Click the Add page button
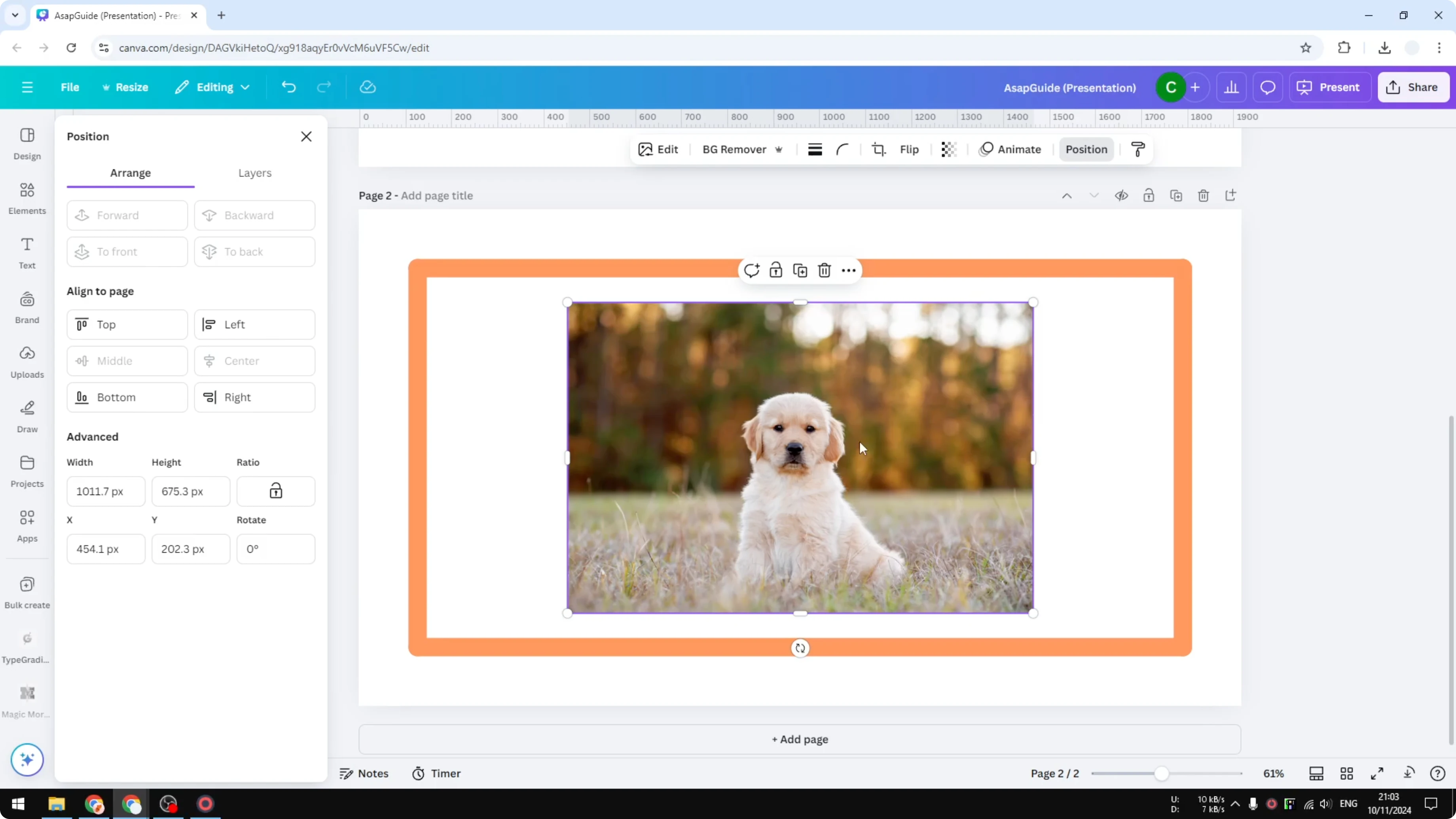 pos(799,739)
